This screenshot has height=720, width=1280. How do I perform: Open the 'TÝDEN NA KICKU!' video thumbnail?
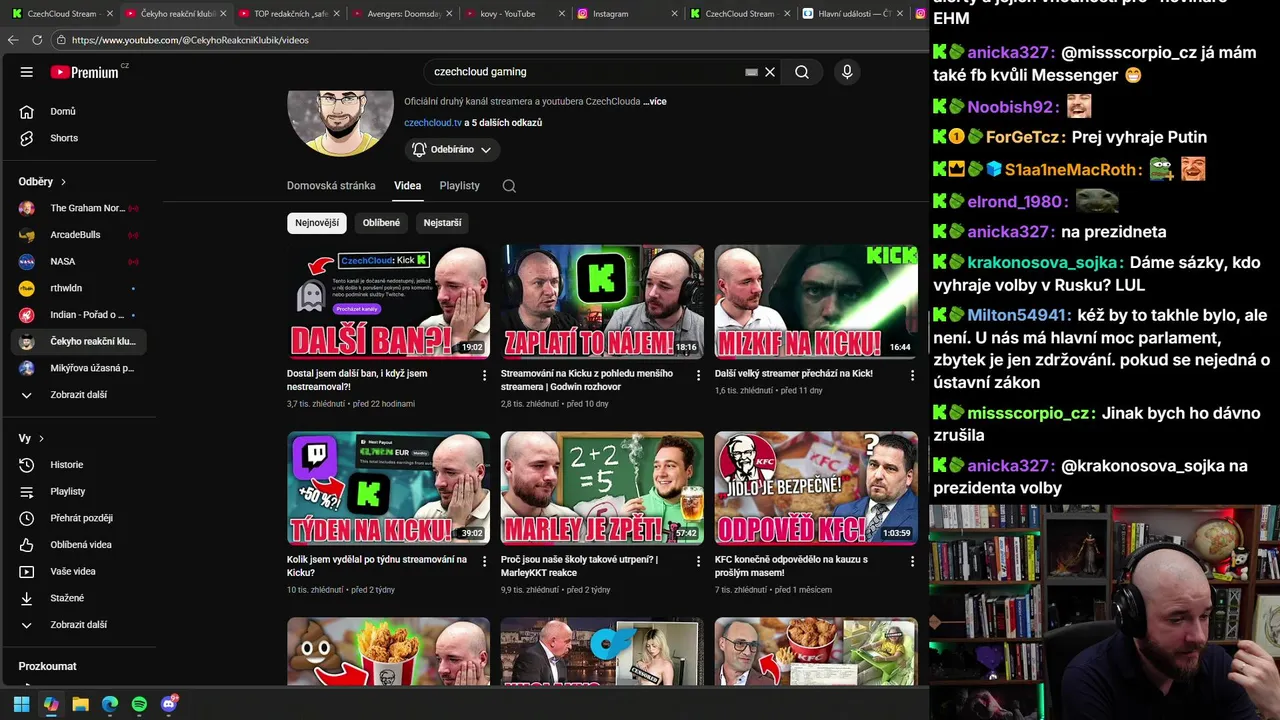click(388, 488)
